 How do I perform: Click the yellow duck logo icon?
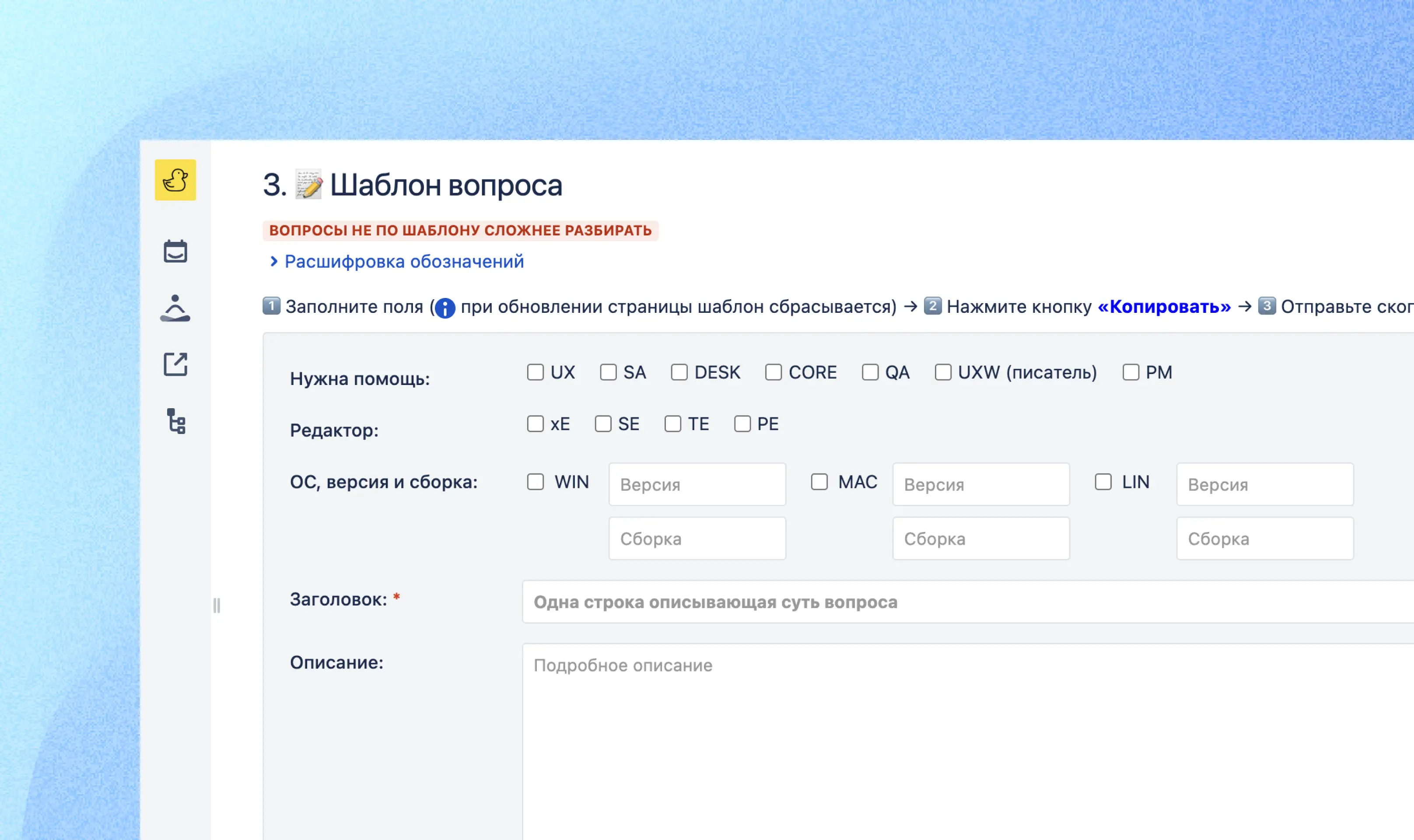(x=175, y=180)
